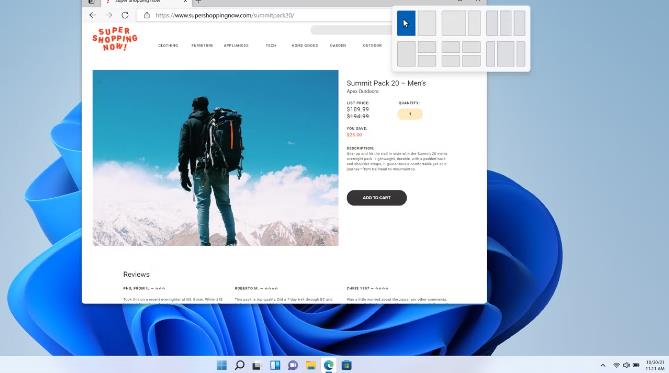Open File Explorer from taskbar

click(311, 365)
